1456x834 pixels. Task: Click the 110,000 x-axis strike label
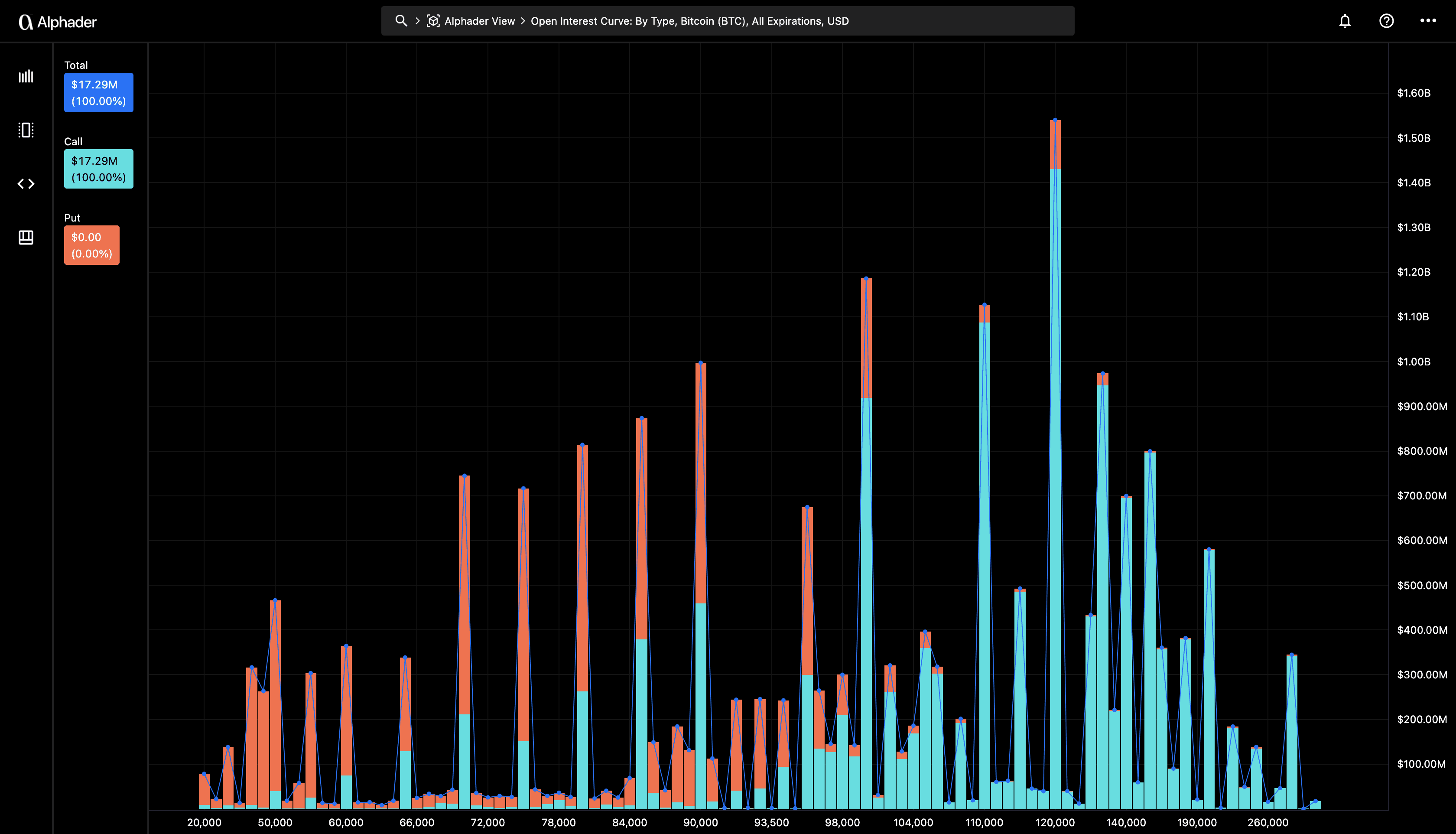coord(984,823)
